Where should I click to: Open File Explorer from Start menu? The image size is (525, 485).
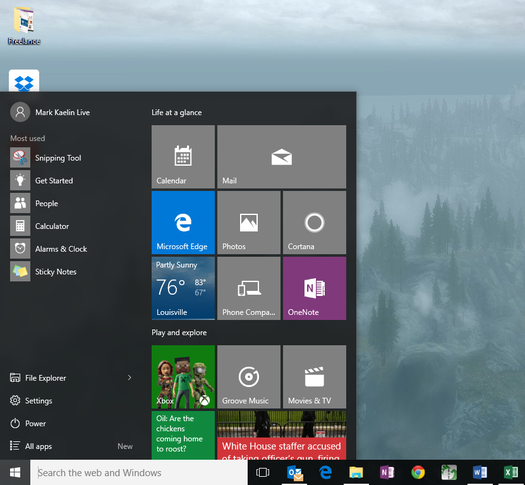(38, 378)
